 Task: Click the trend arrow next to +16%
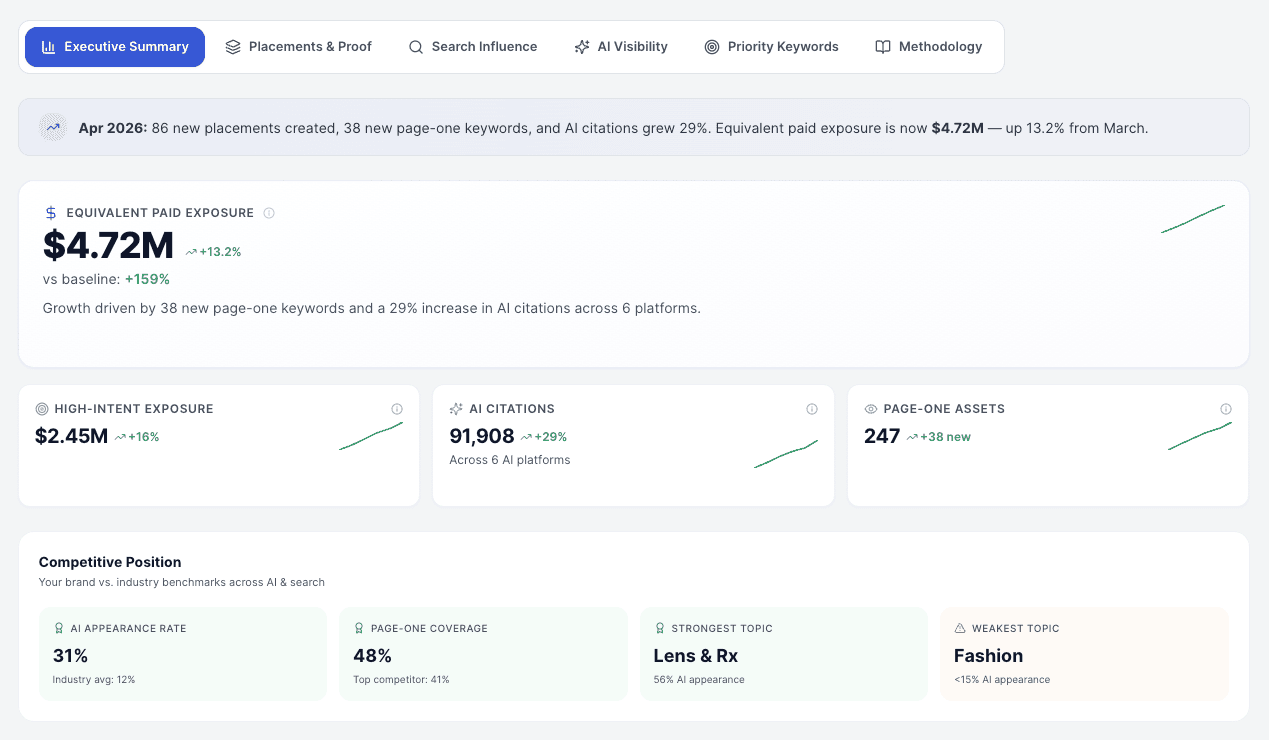coord(120,437)
